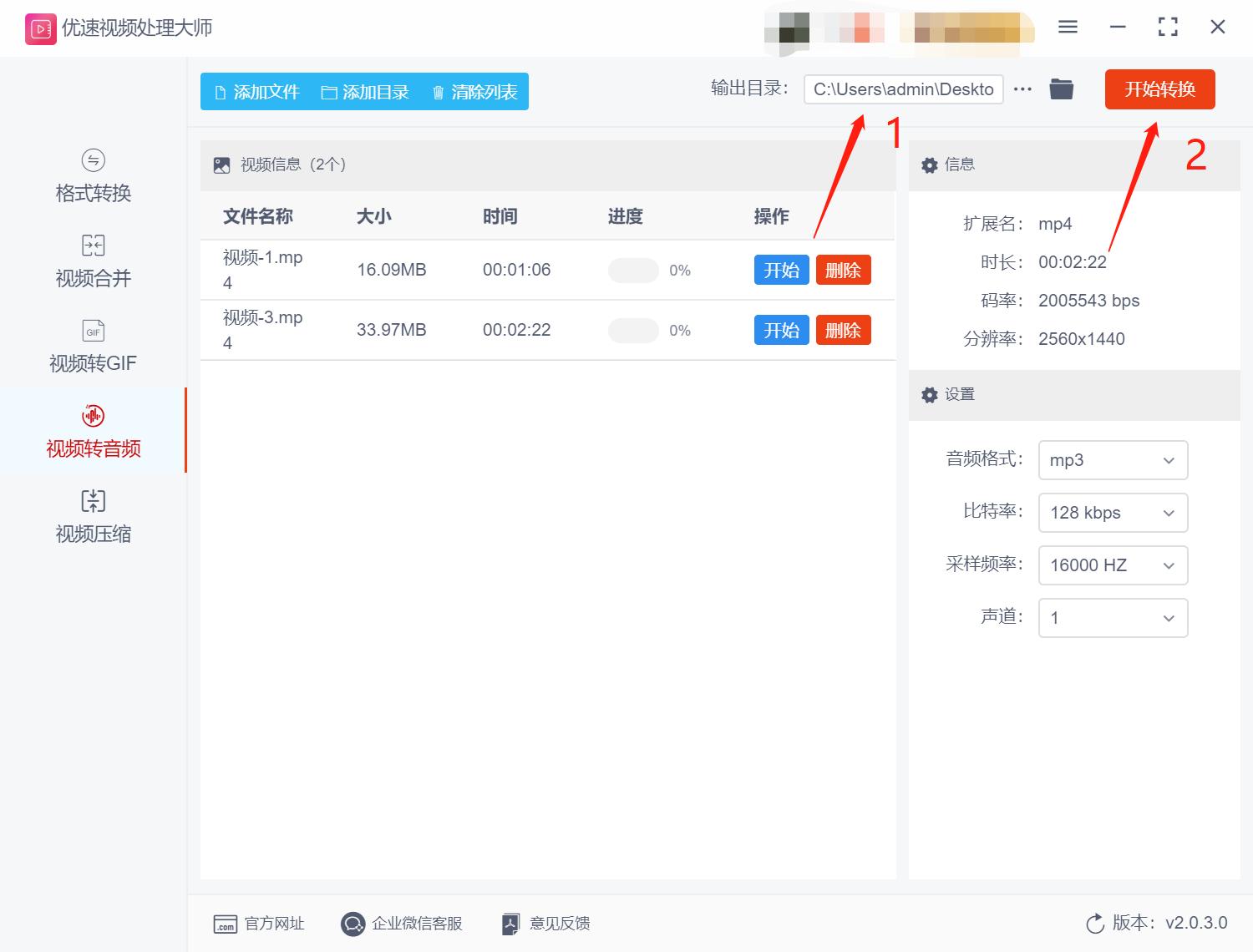Open the 音频格式 mp3 dropdown
Screen dimensions: 1253x952
[x=1113, y=460]
